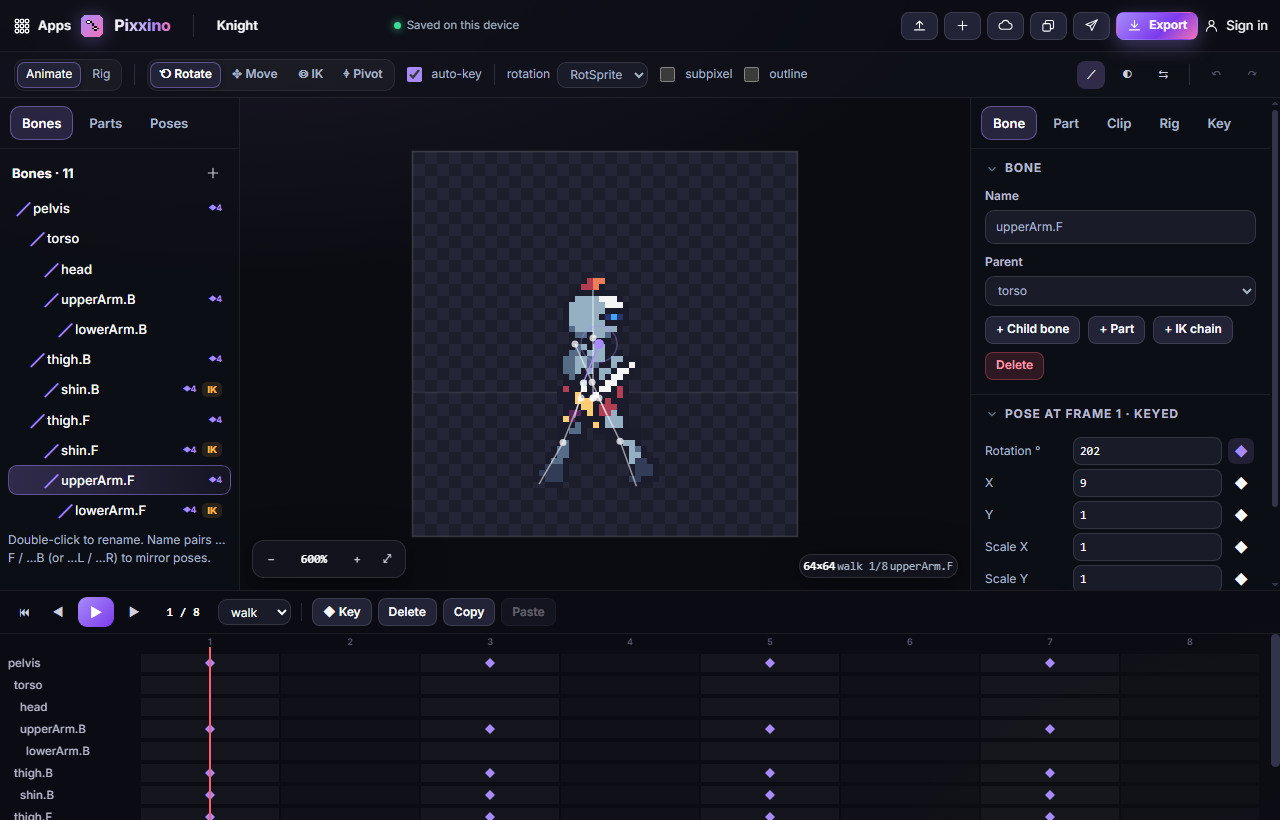Click the duplicate squares icon in header

[1048, 26]
